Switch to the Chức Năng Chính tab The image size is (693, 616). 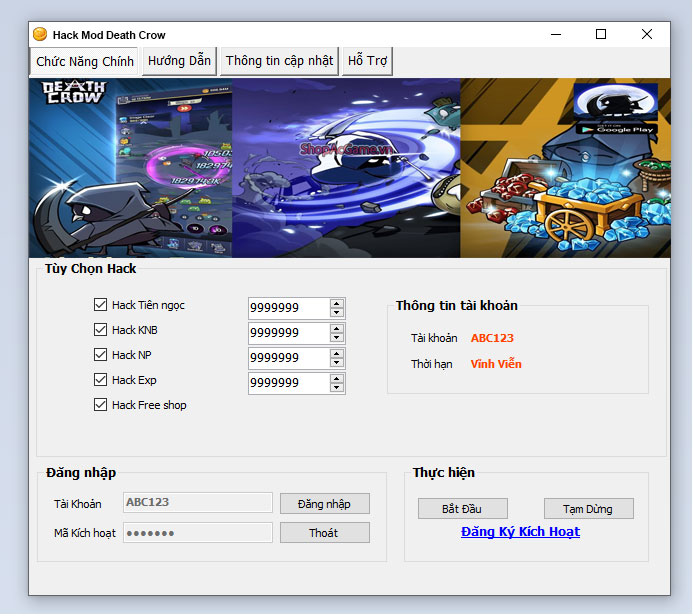[84, 61]
